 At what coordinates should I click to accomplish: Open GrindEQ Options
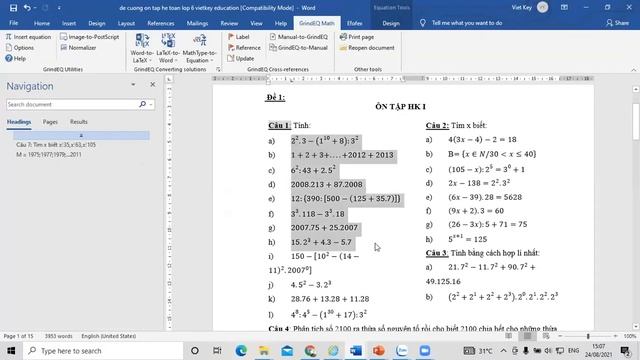(x=20, y=48)
